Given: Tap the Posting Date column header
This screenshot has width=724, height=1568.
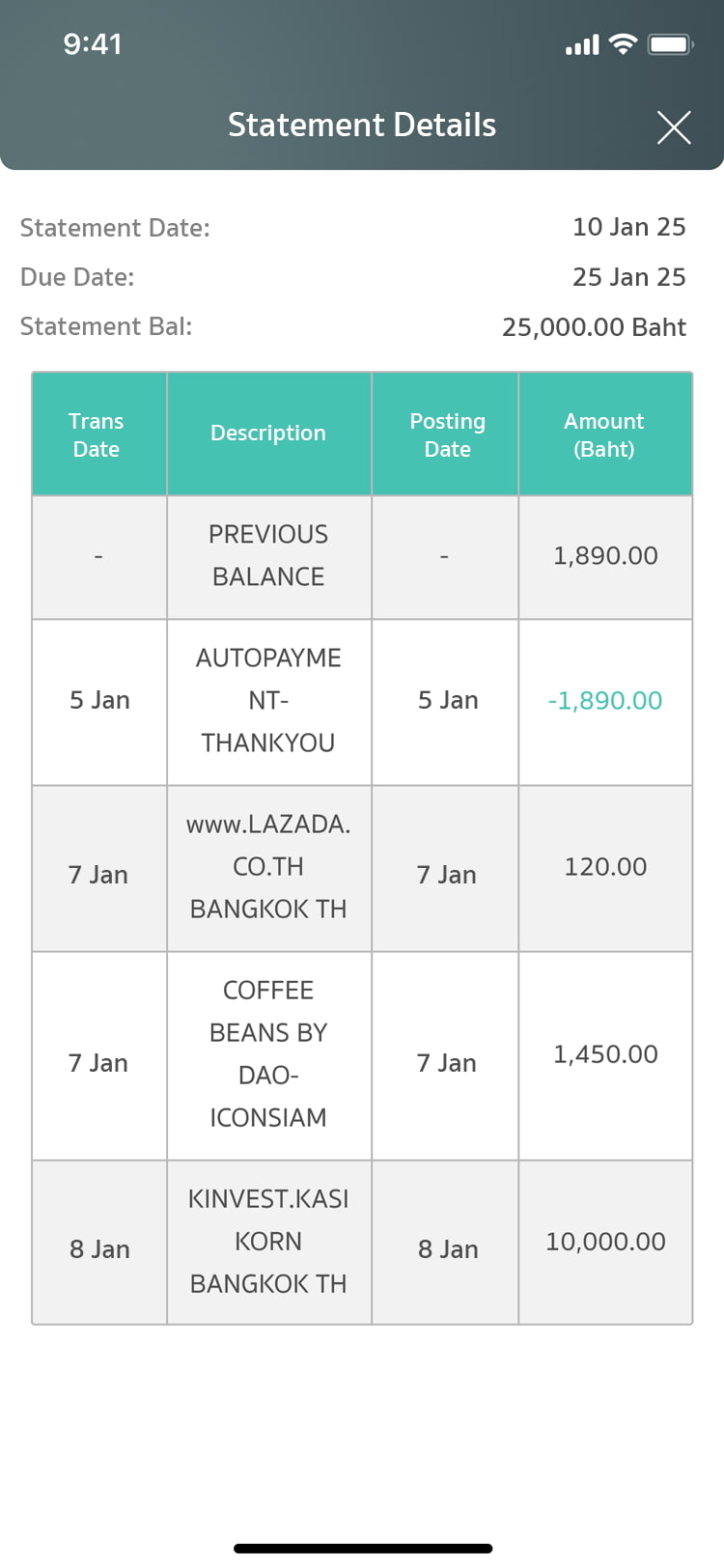Looking at the screenshot, I should pos(447,434).
